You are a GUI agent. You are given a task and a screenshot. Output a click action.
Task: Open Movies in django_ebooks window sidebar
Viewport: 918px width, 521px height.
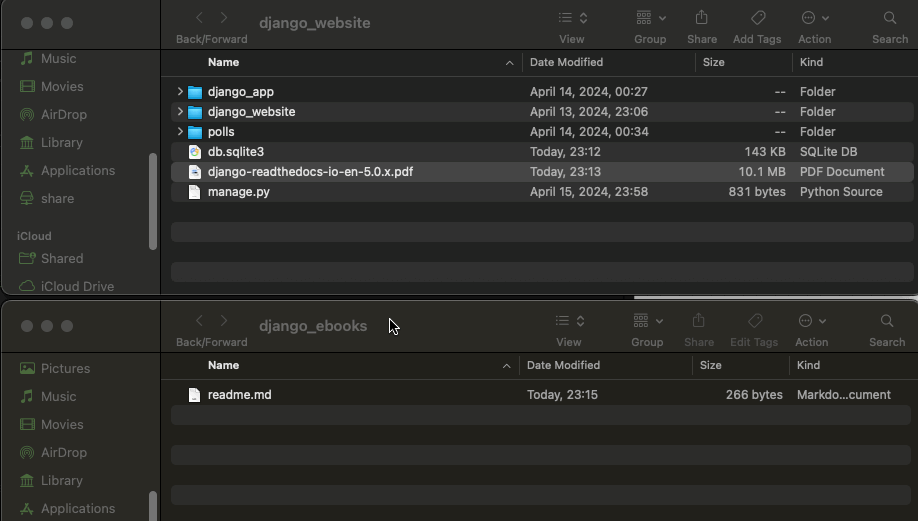(x=52, y=425)
